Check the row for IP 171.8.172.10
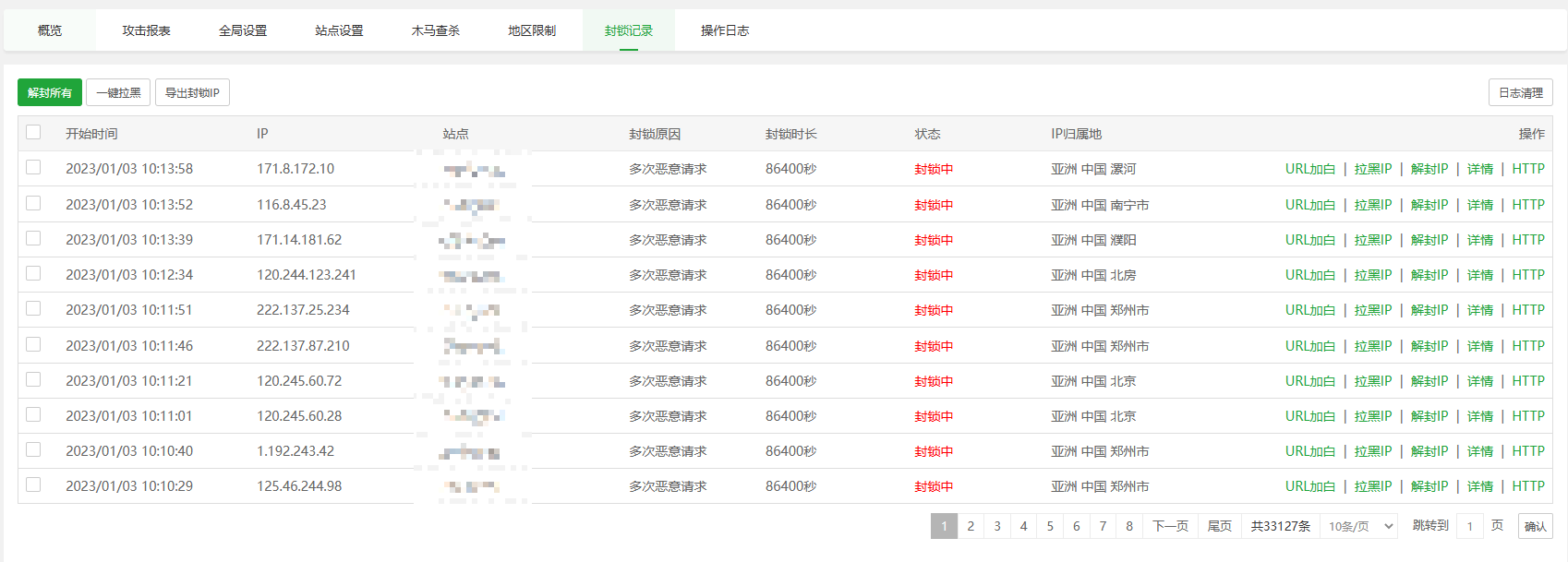1568x562 pixels. pos(33,167)
